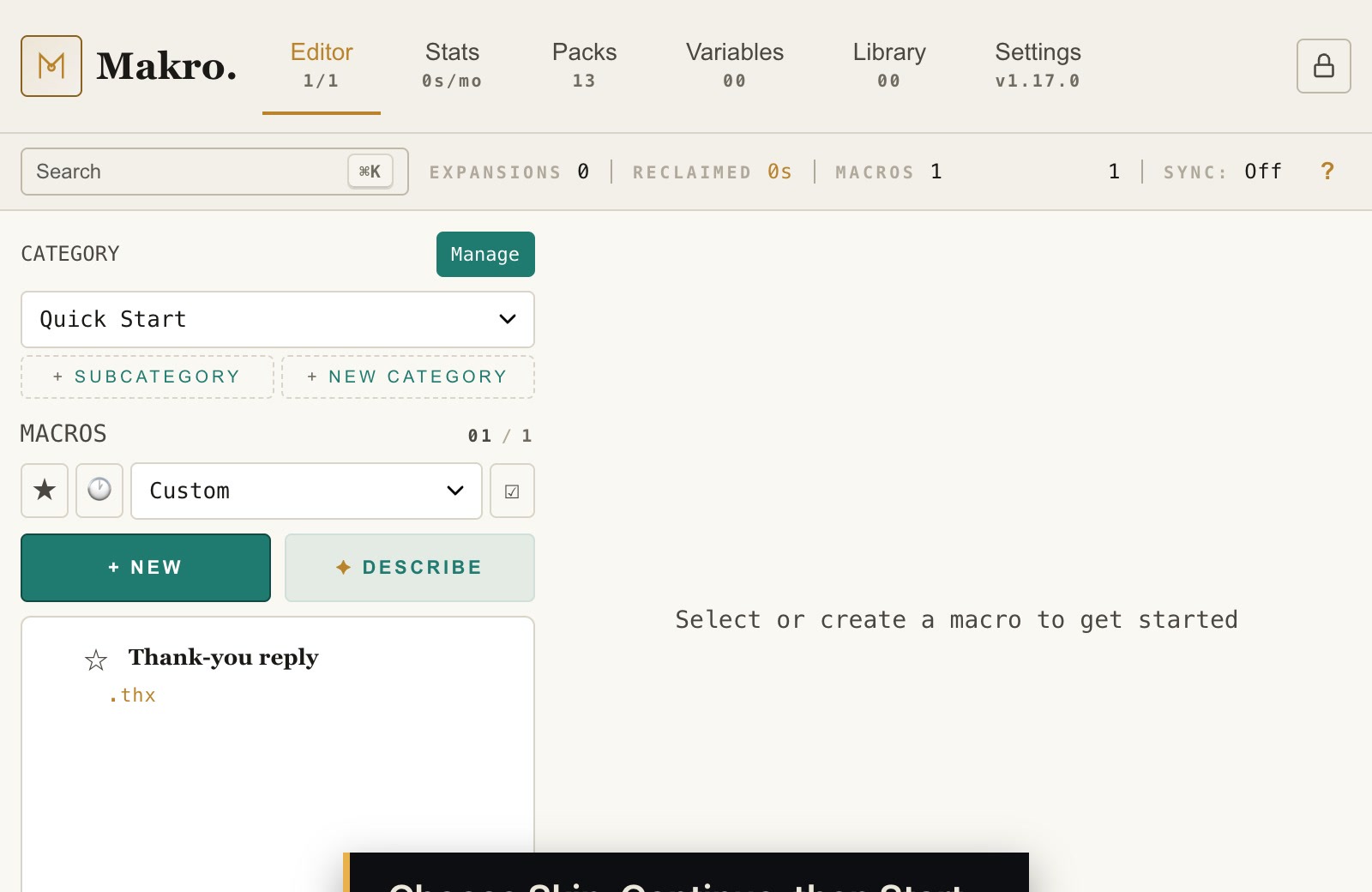Image resolution: width=1372 pixels, height=892 pixels.
Task: Toggle the recent clock filter
Action: click(x=99, y=491)
